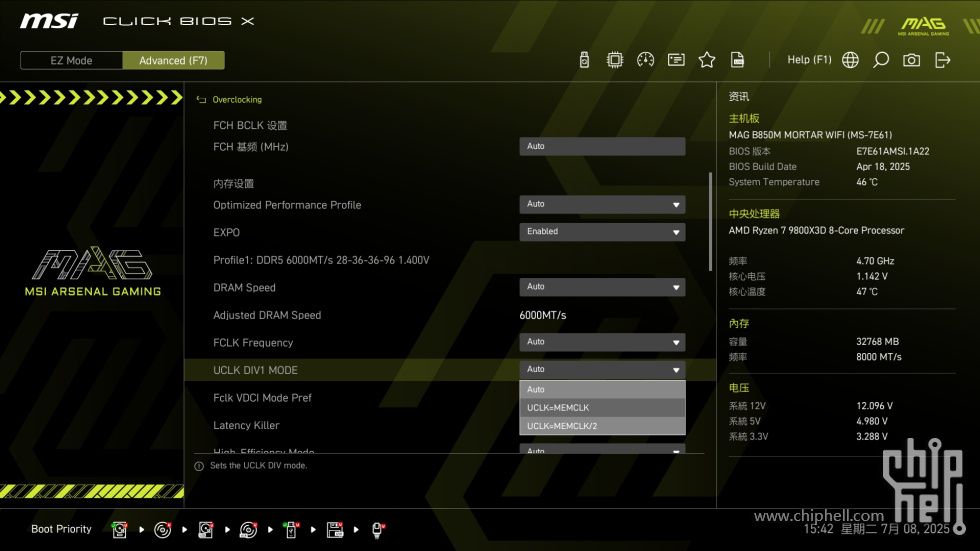Click the CPU chip icon in toolbar
The image size is (980, 551).
[614, 60]
